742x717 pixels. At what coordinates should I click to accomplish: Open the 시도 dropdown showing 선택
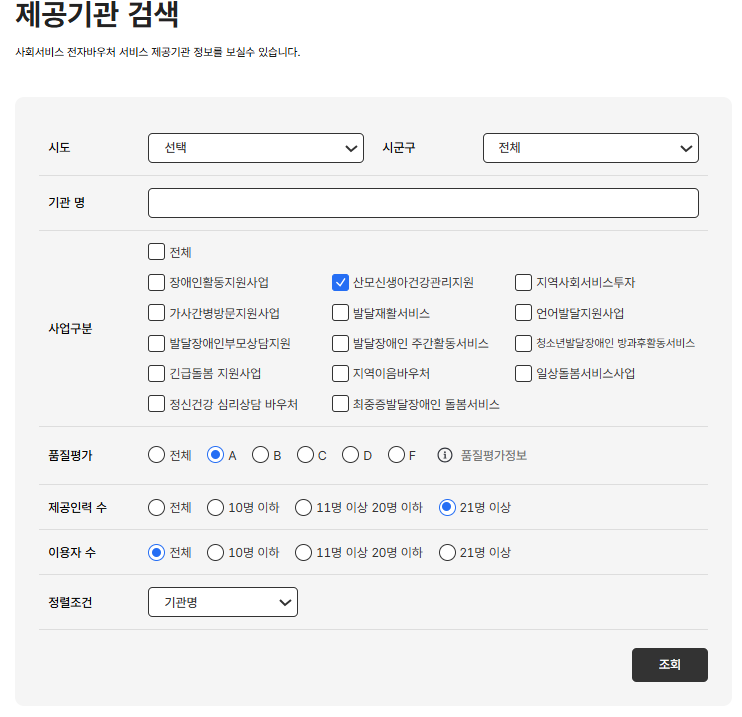click(x=256, y=148)
